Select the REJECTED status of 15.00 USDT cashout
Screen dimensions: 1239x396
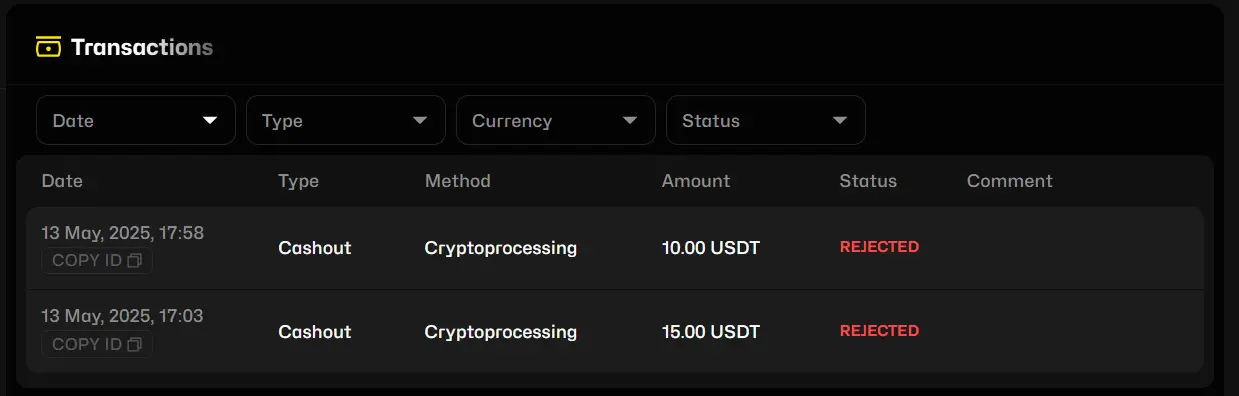point(879,331)
